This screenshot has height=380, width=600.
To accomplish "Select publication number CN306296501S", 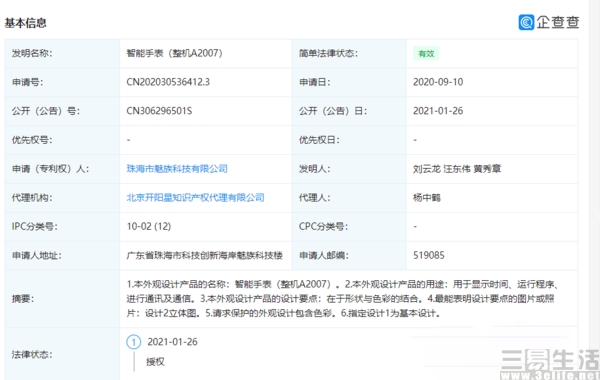I will point(159,111).
